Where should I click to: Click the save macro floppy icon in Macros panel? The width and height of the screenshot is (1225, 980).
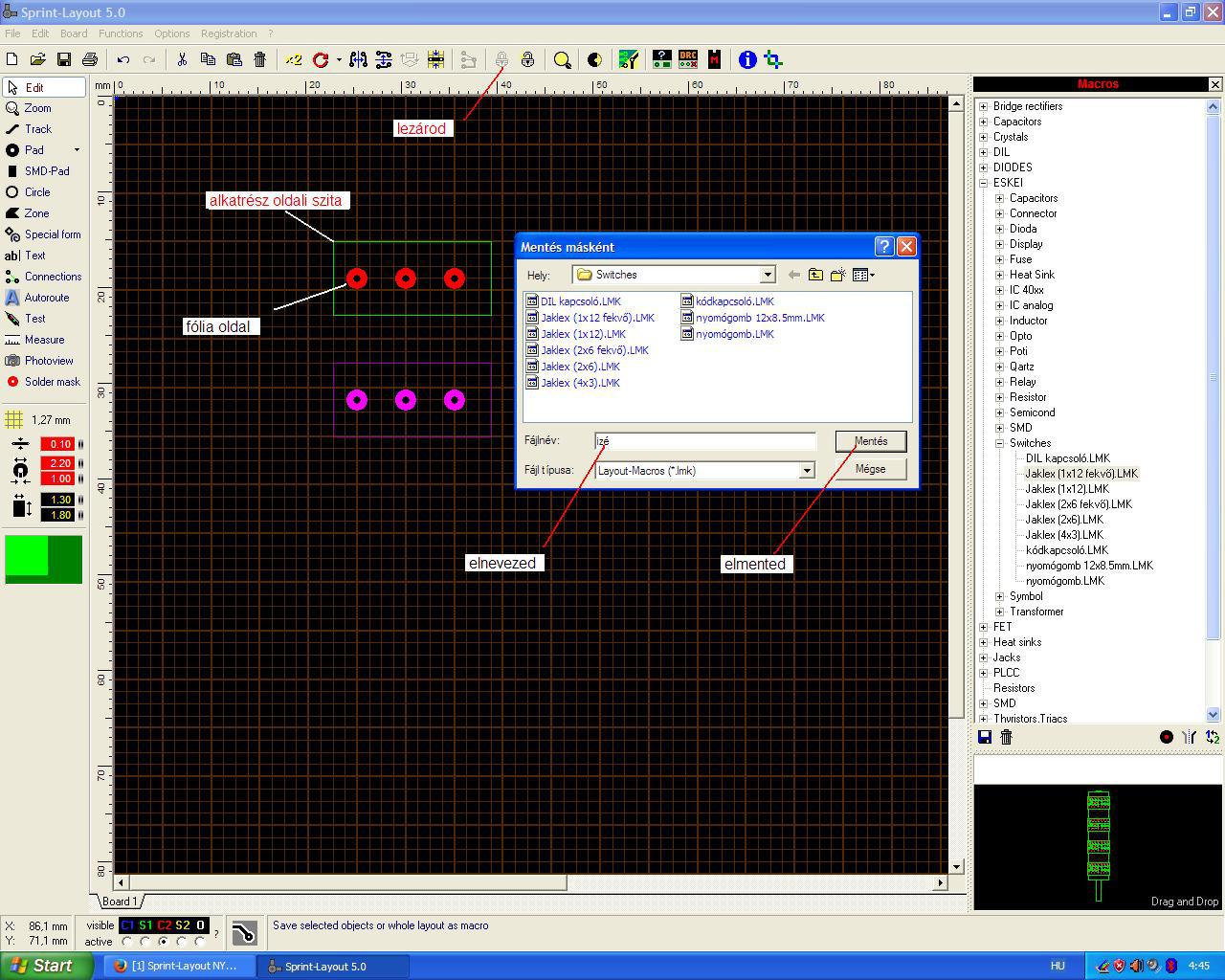[984, 737]
